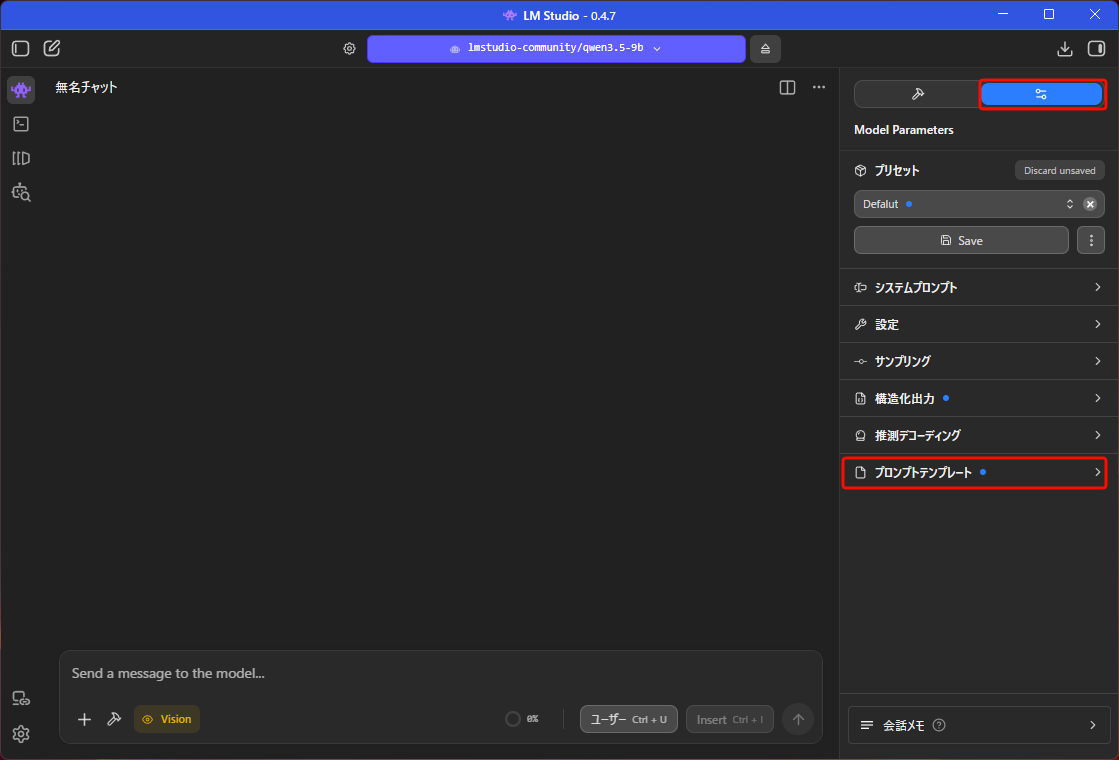
Task: Click the message input field
Action: click(x=440, y=674)
